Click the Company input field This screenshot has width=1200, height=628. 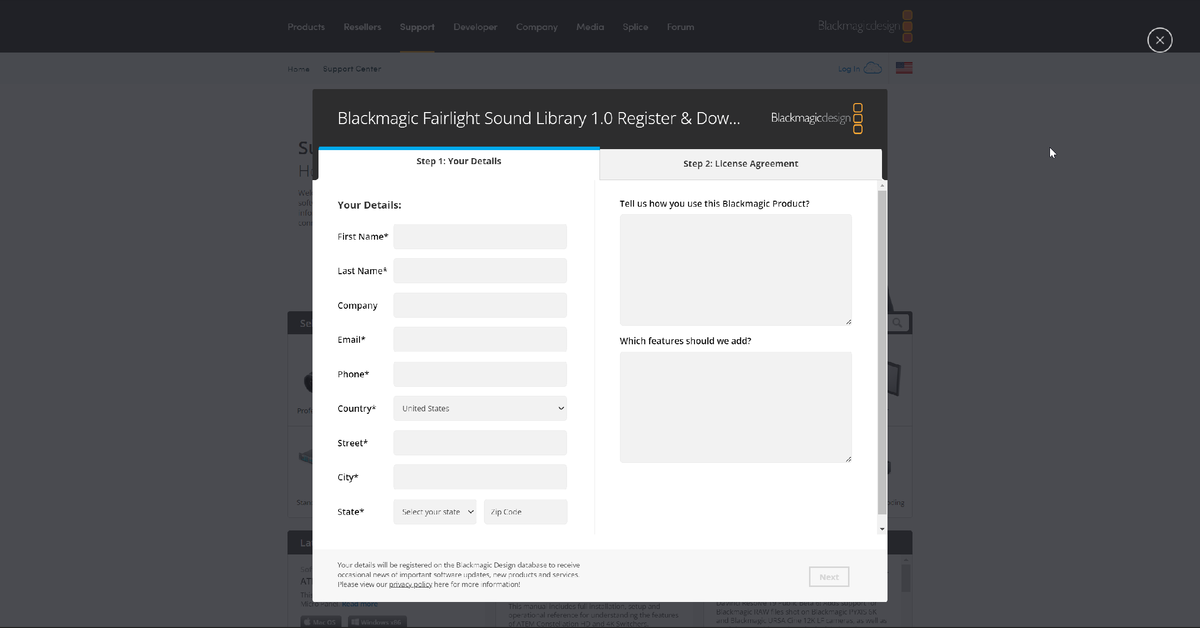click(480, 305)
